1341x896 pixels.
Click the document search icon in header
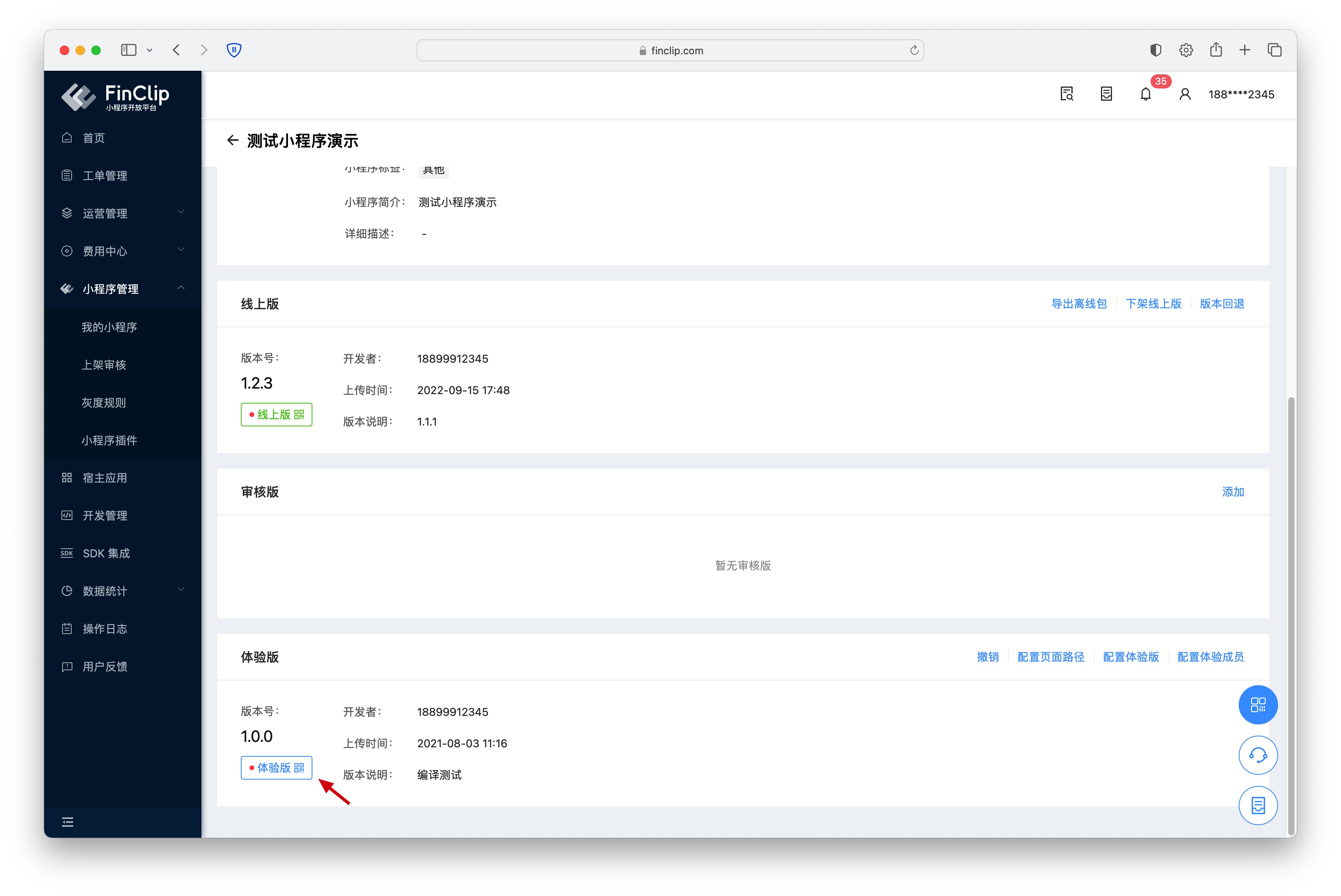click(1067, 94)
